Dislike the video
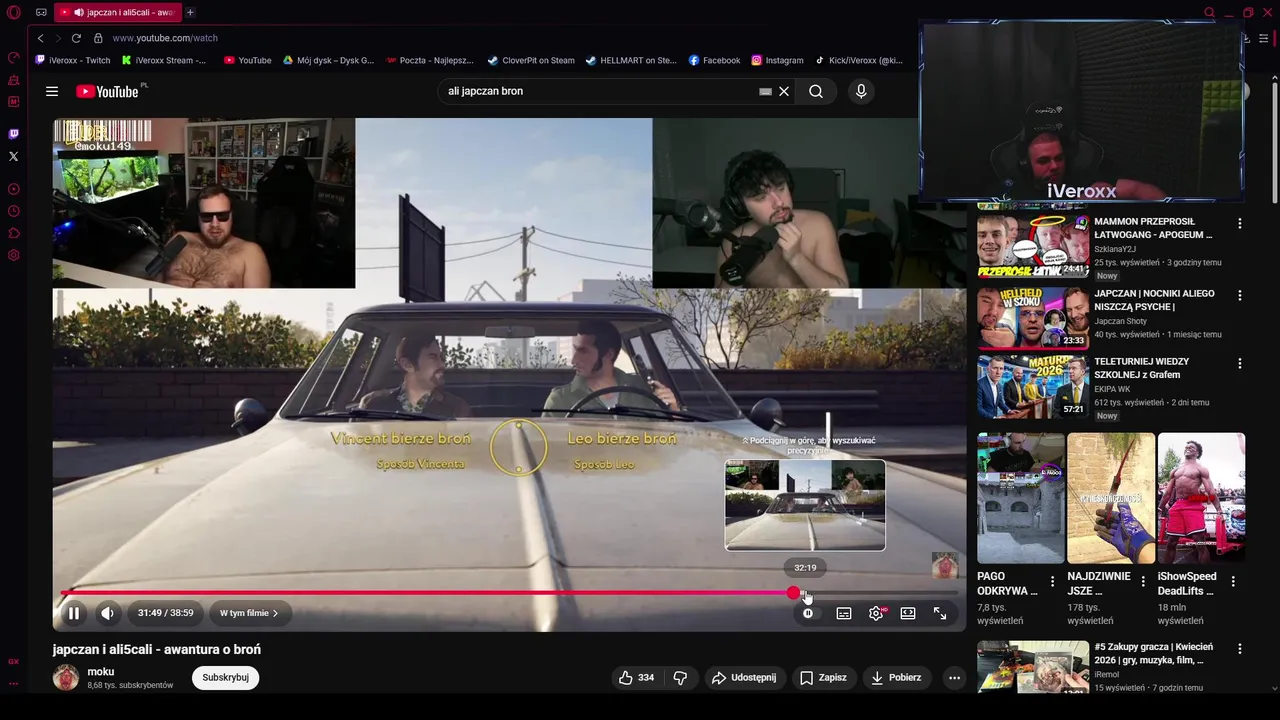This screenshot has width=1280, height=720. pos(680,677)
